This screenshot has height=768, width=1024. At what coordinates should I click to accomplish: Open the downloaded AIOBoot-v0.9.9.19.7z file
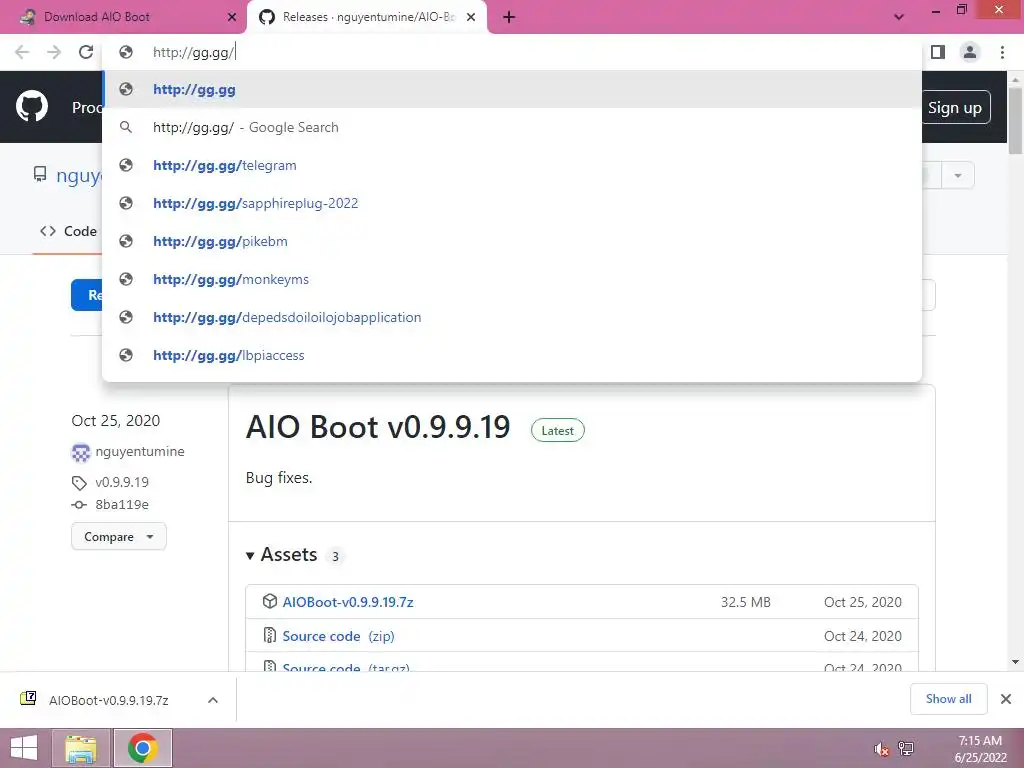pos(108,700)
